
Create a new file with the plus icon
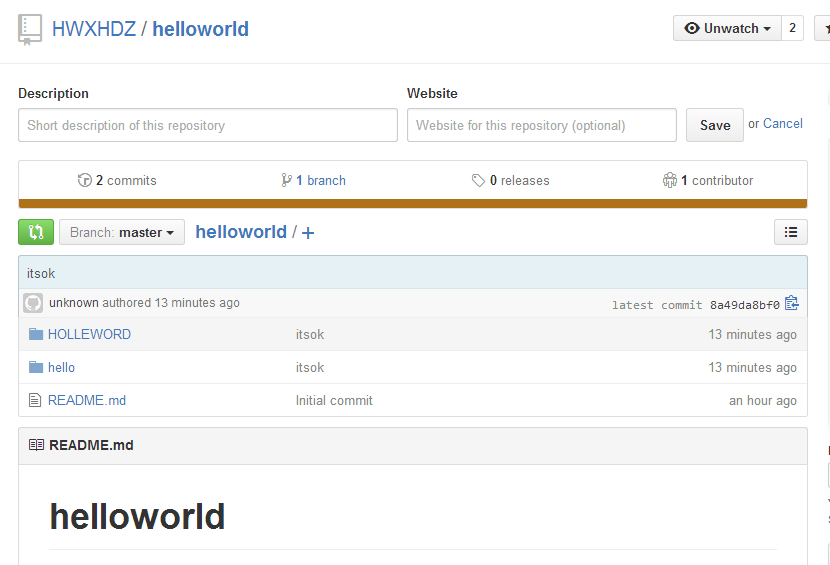[x=308, y=232]
